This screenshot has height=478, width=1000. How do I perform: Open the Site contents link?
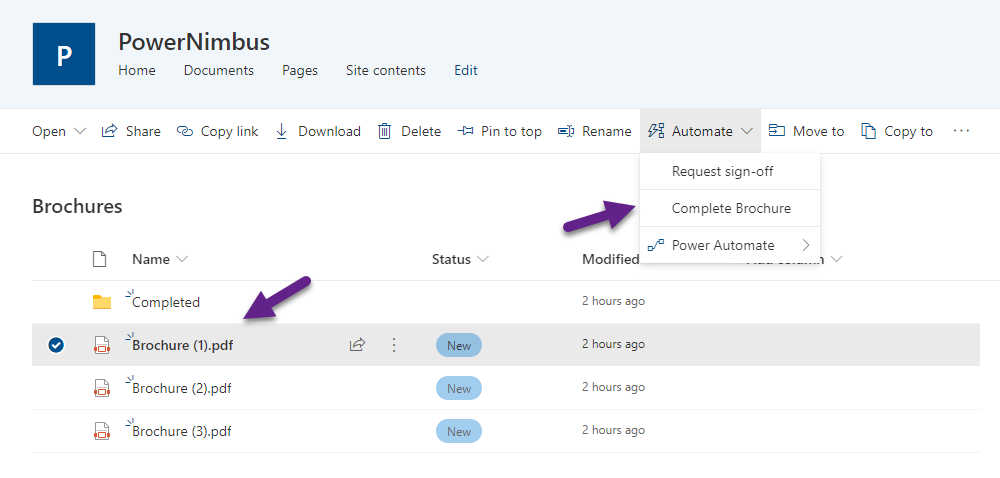click(x=386, y=70)
